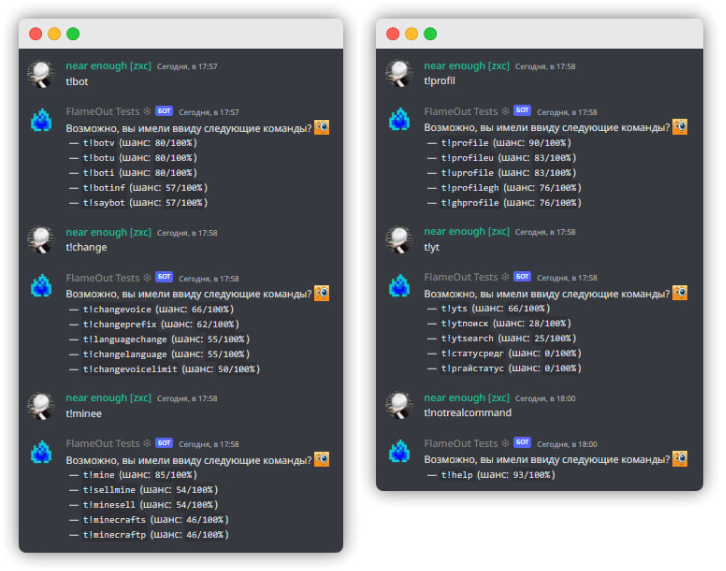Screen dimensions: 726x571
Task: Open the "near enough [zxc]" username above "t!profil"
Action: coord(466,66)
